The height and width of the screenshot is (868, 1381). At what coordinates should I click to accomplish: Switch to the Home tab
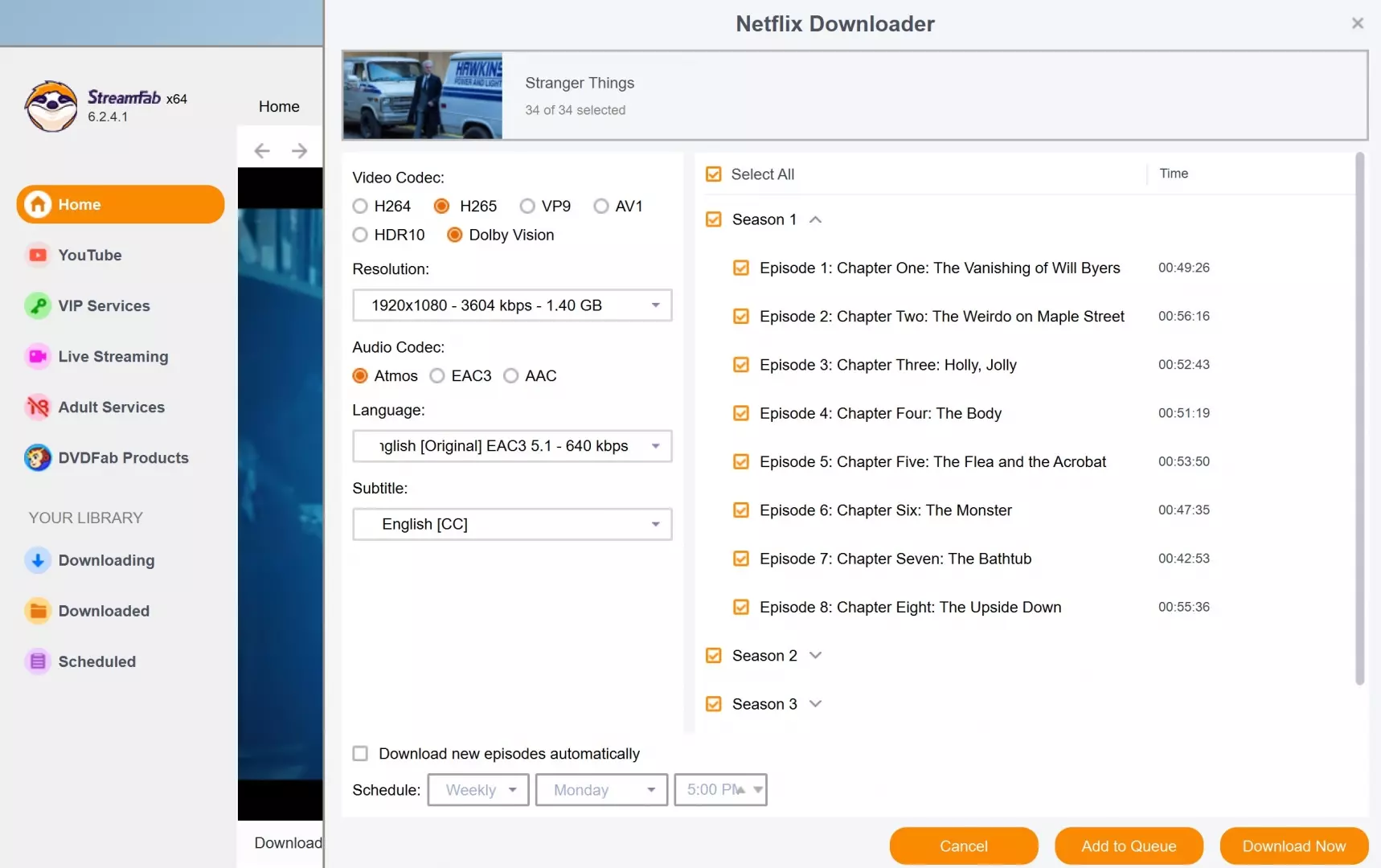(279, 106)
